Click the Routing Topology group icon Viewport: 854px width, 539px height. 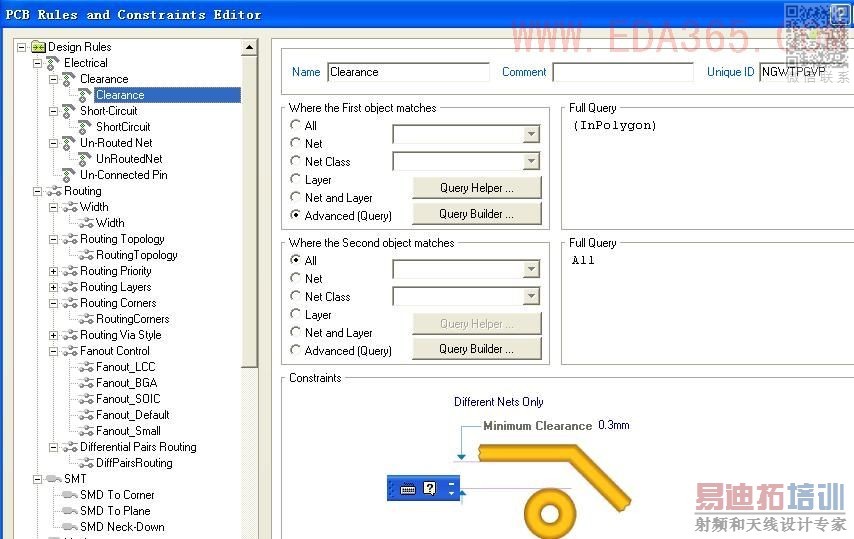[x=70, y=239]
